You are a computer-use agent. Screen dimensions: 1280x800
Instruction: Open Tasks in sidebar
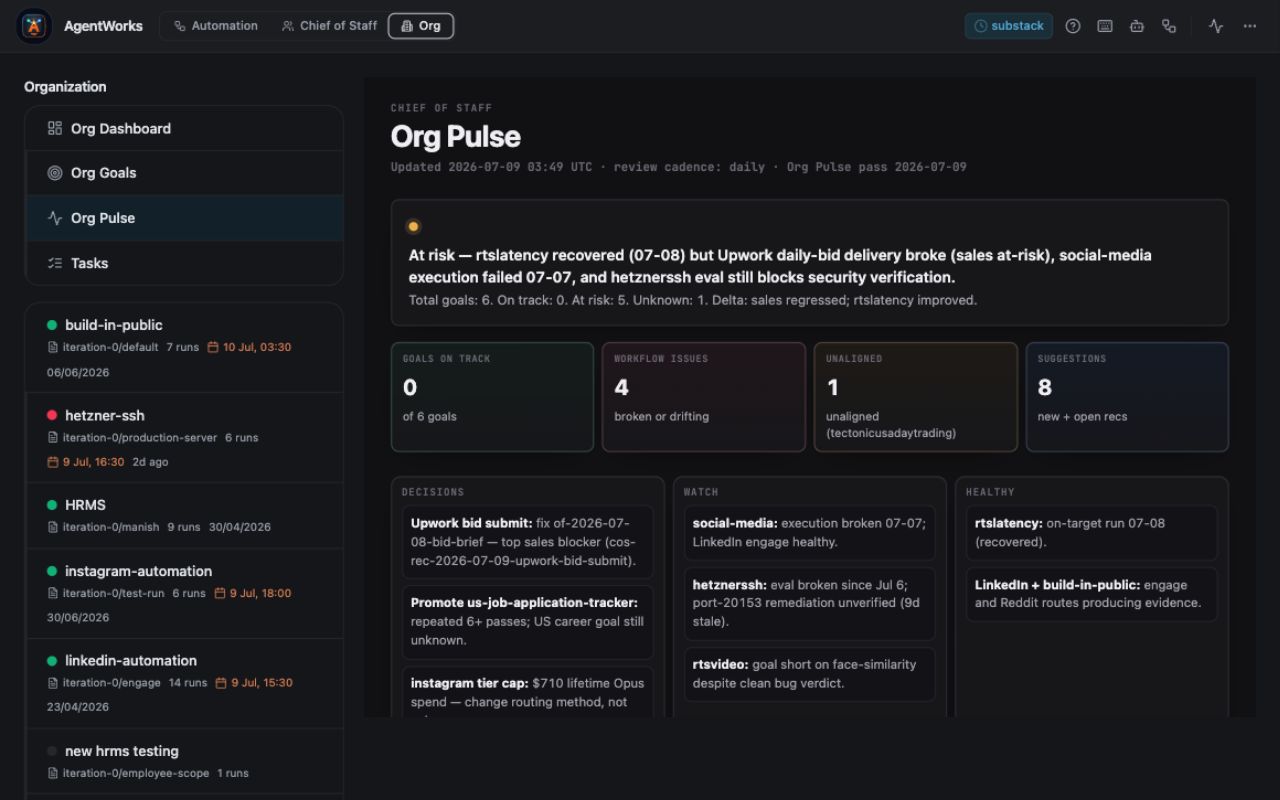tap(184, 263)
